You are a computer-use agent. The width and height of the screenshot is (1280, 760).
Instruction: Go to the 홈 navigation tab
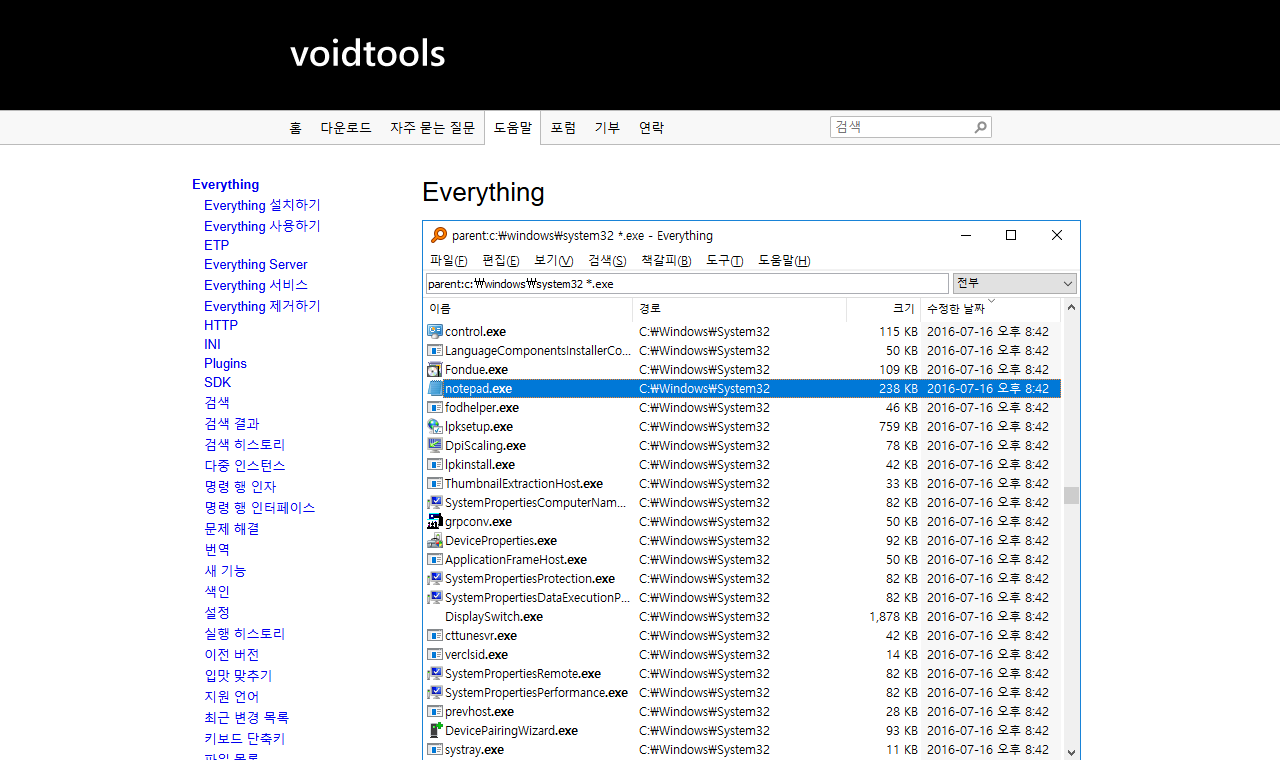[295, 127]
